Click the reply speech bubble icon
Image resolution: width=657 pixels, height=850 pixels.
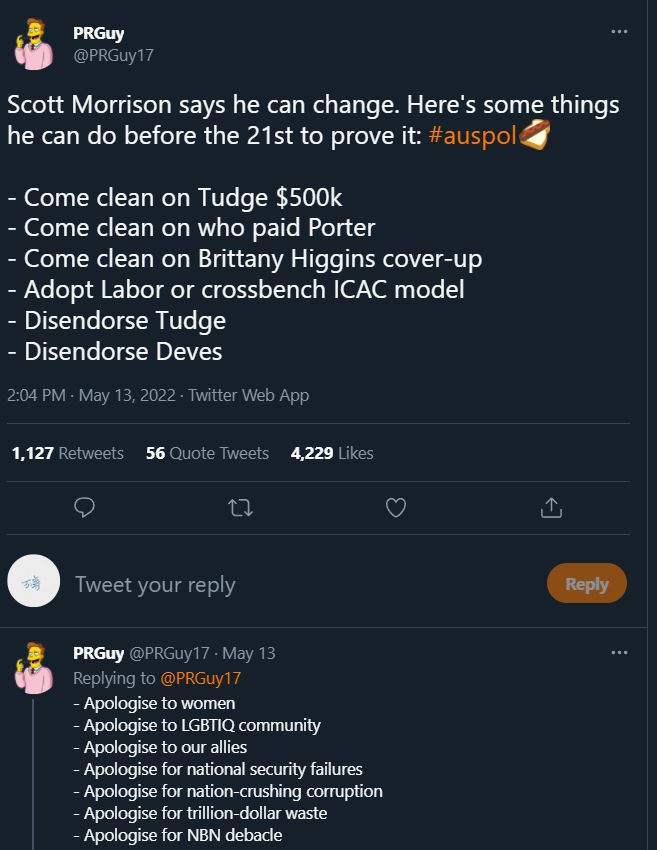(x=85, y=508)
